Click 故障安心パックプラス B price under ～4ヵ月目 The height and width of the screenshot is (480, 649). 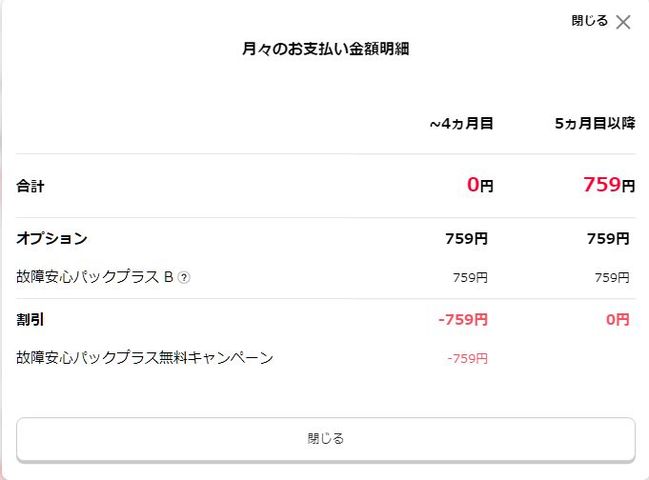pos(470,277)
